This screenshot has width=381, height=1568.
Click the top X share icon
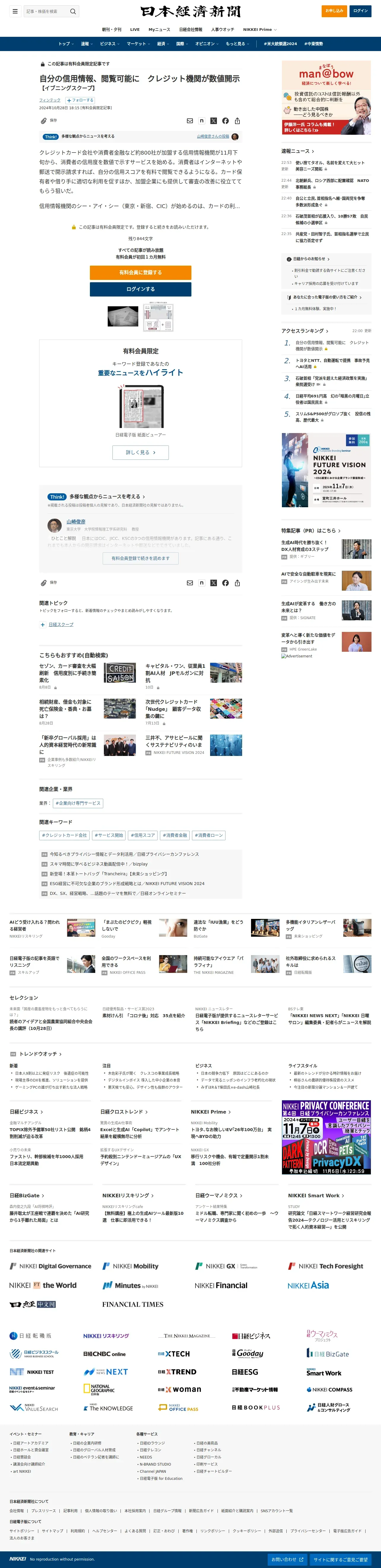pos(214,121)
